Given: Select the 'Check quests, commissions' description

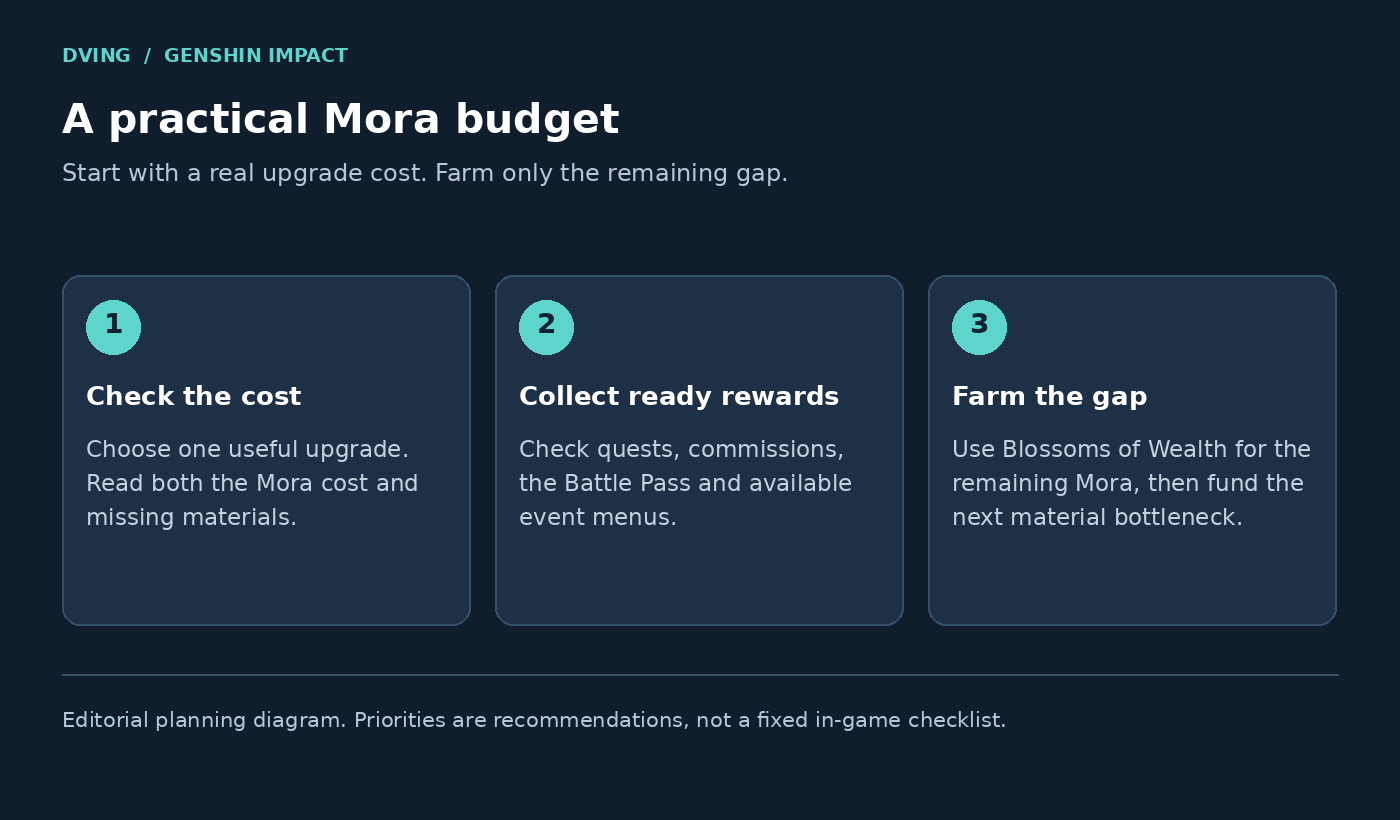Looking at the screenshot, I should tap(685, 484).
